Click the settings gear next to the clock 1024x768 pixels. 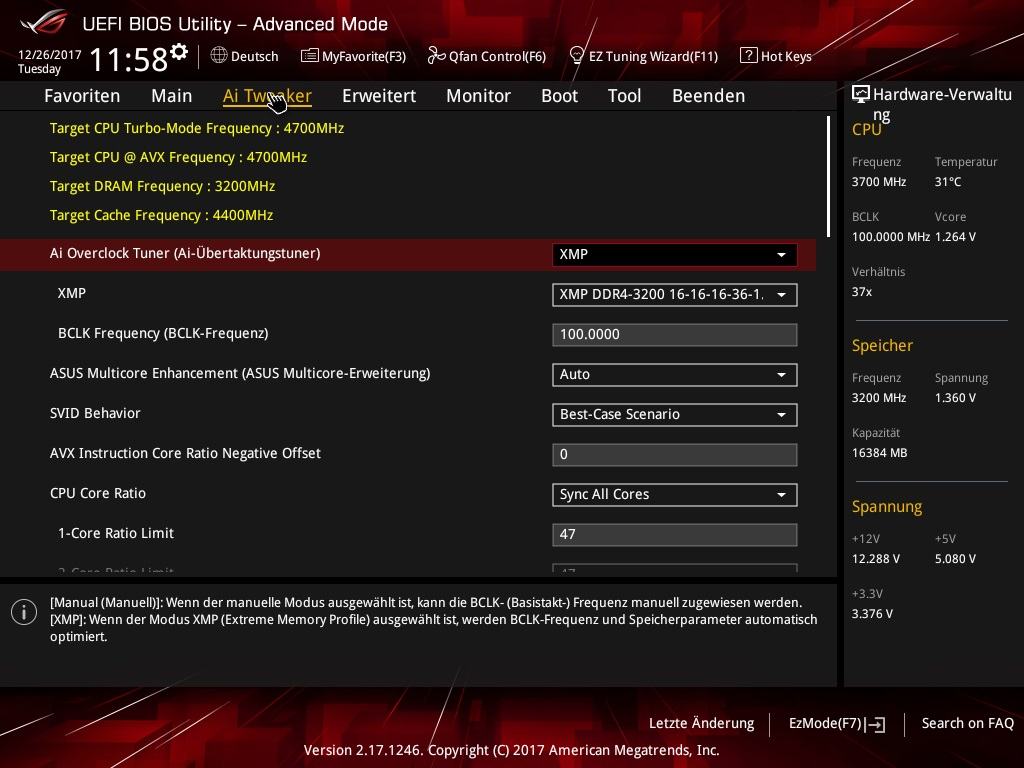[179, 52]
